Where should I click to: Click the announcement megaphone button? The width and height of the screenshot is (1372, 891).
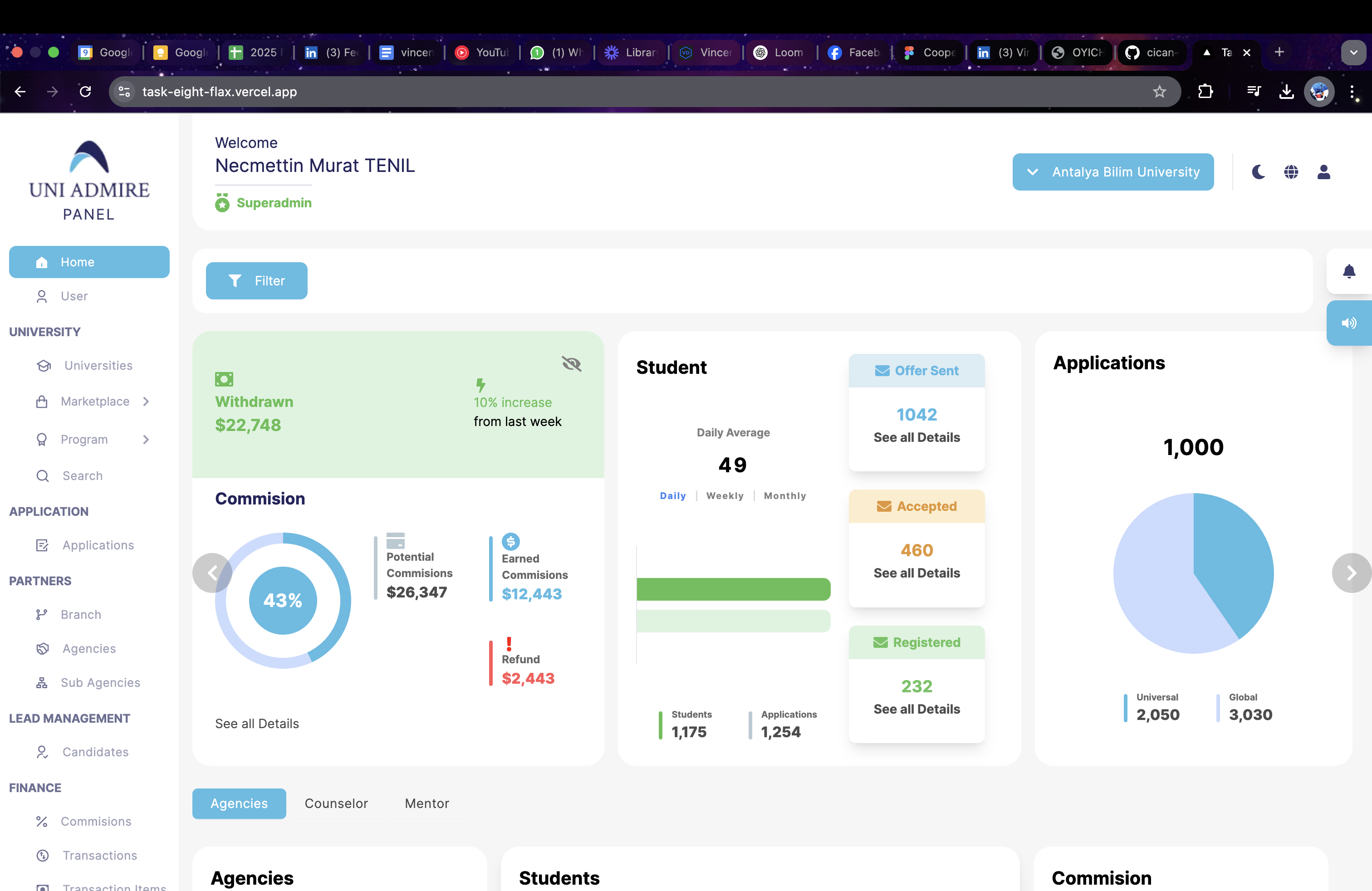pyautogui.click(x=1349, y=323)
